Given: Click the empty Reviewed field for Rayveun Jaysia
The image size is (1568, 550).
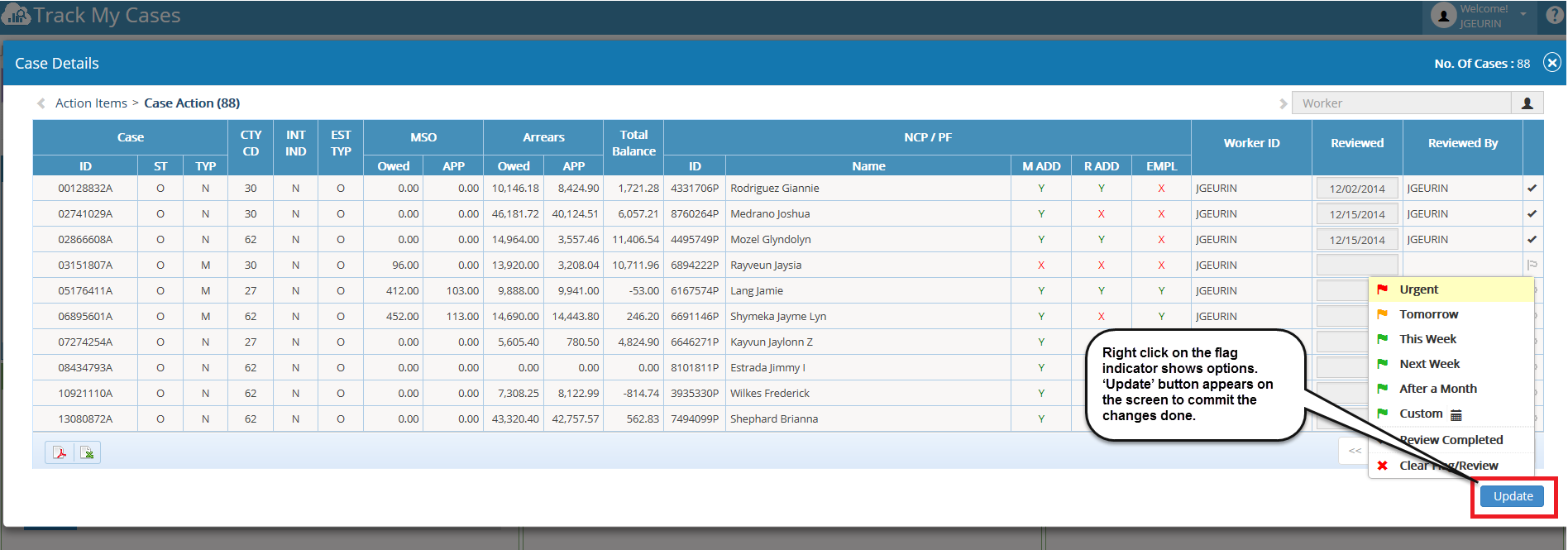Looking at the screenshot, I should (1357, 265).
